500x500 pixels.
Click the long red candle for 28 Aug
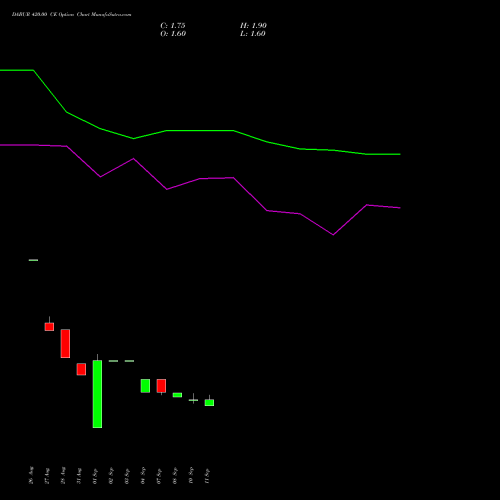tap(65, 344)
